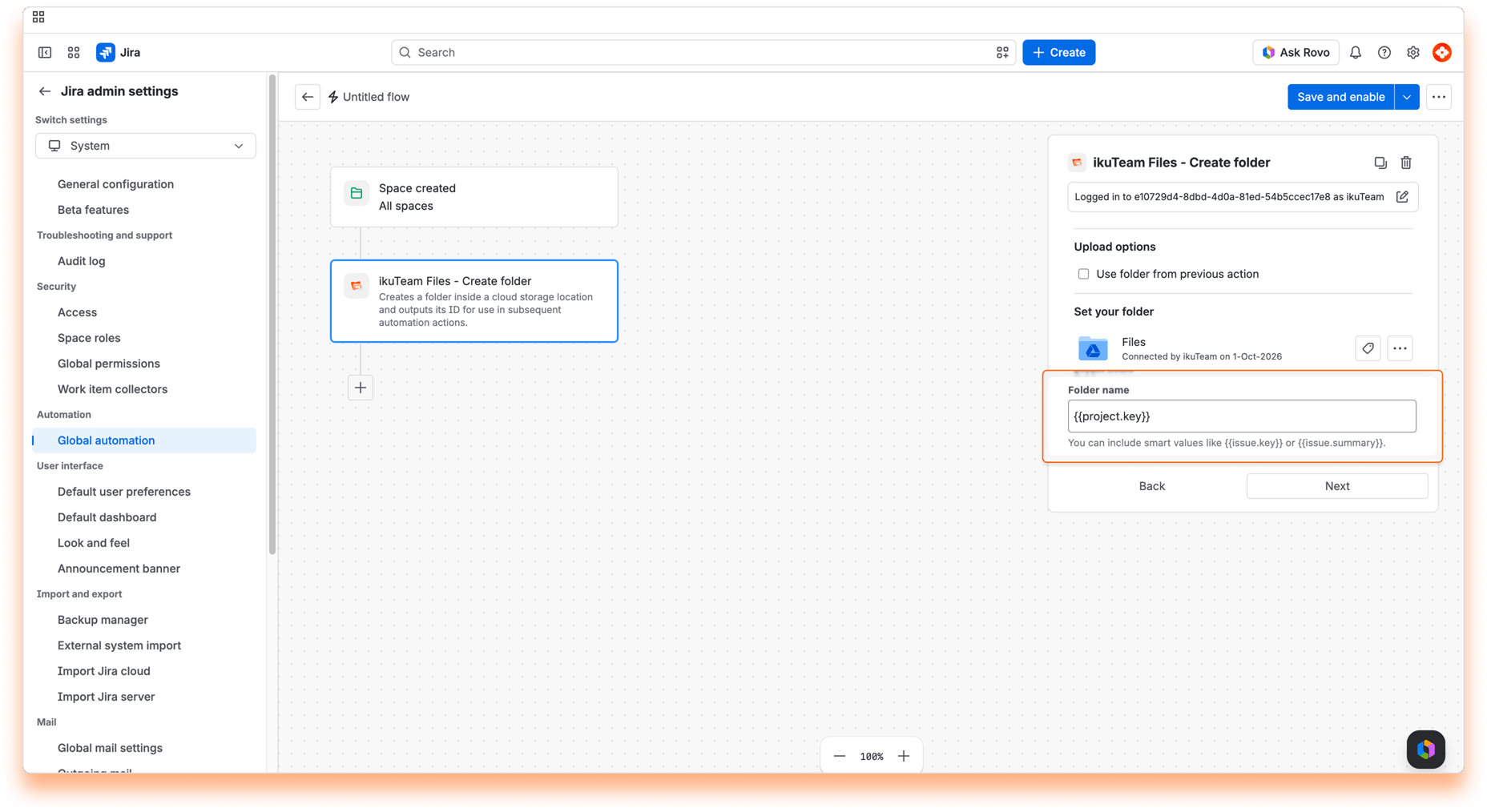Click the Back button in the panel
The width and height of the screenshot is (1487, 812).
pos(1151,486)
